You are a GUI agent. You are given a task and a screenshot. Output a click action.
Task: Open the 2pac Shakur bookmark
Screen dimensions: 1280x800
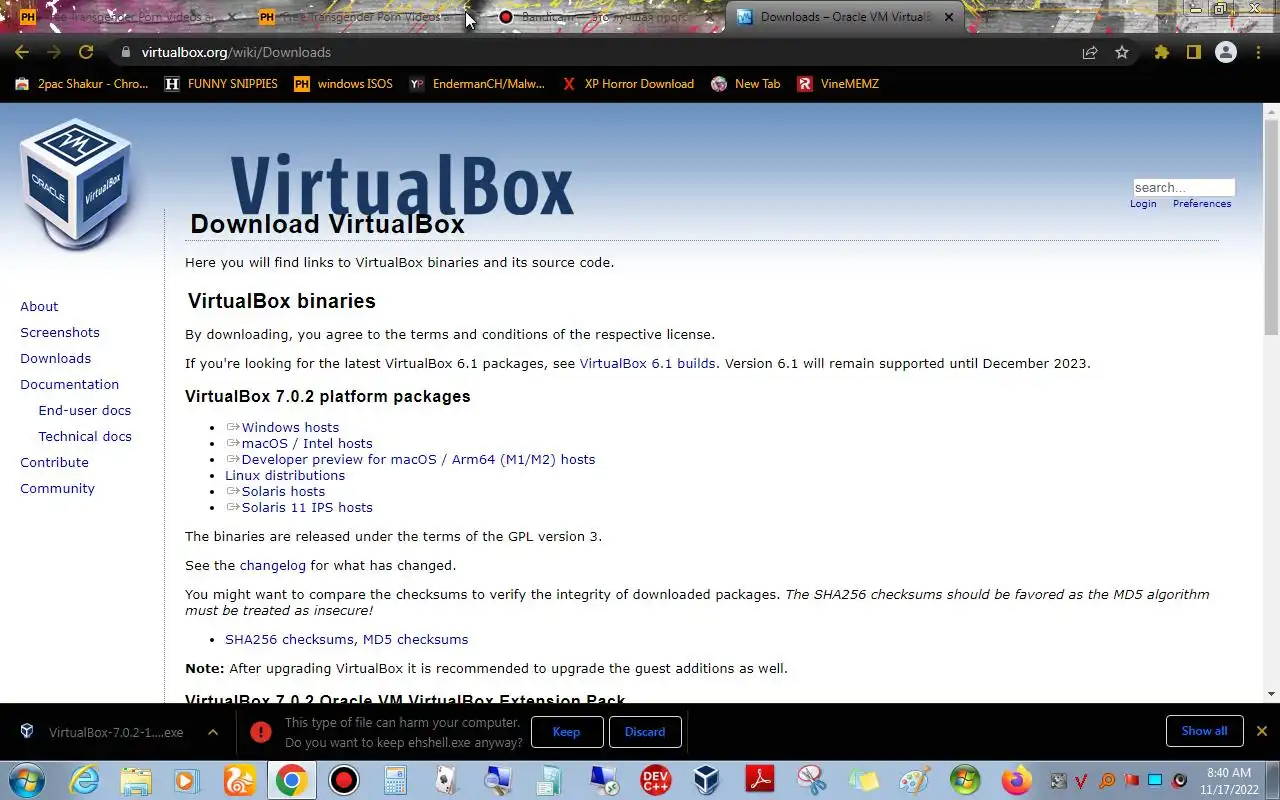(x=82, y=84)
